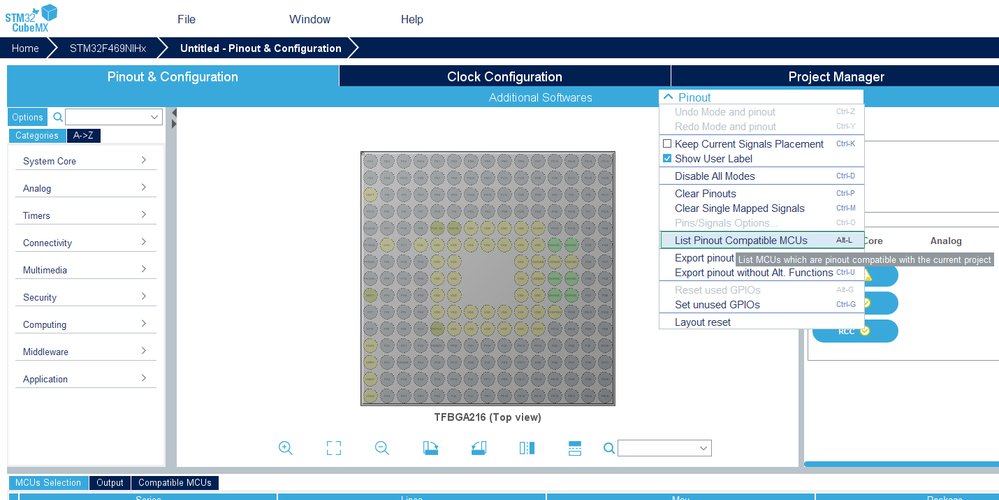Open the File menu
This screenshot has width=999, height=500.
186,19
